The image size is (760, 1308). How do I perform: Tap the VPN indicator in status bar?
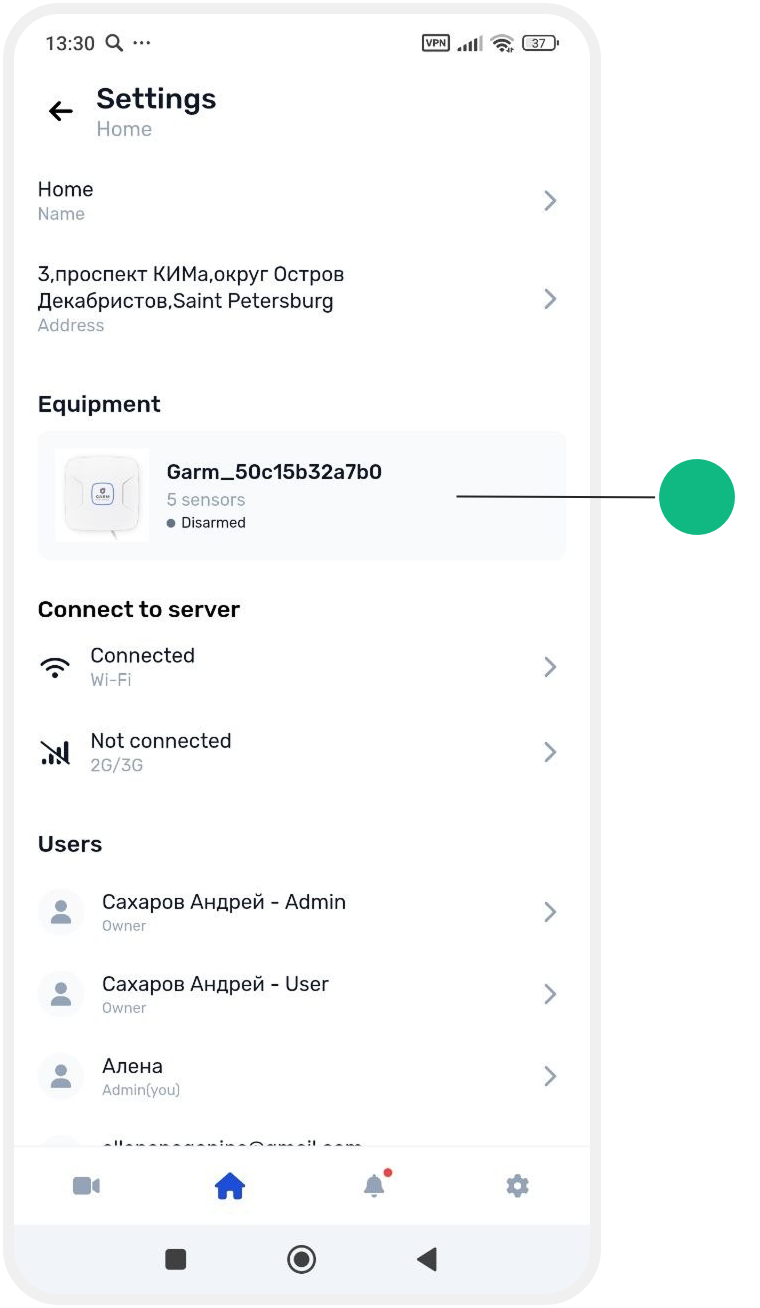click(x=436, y=43)
